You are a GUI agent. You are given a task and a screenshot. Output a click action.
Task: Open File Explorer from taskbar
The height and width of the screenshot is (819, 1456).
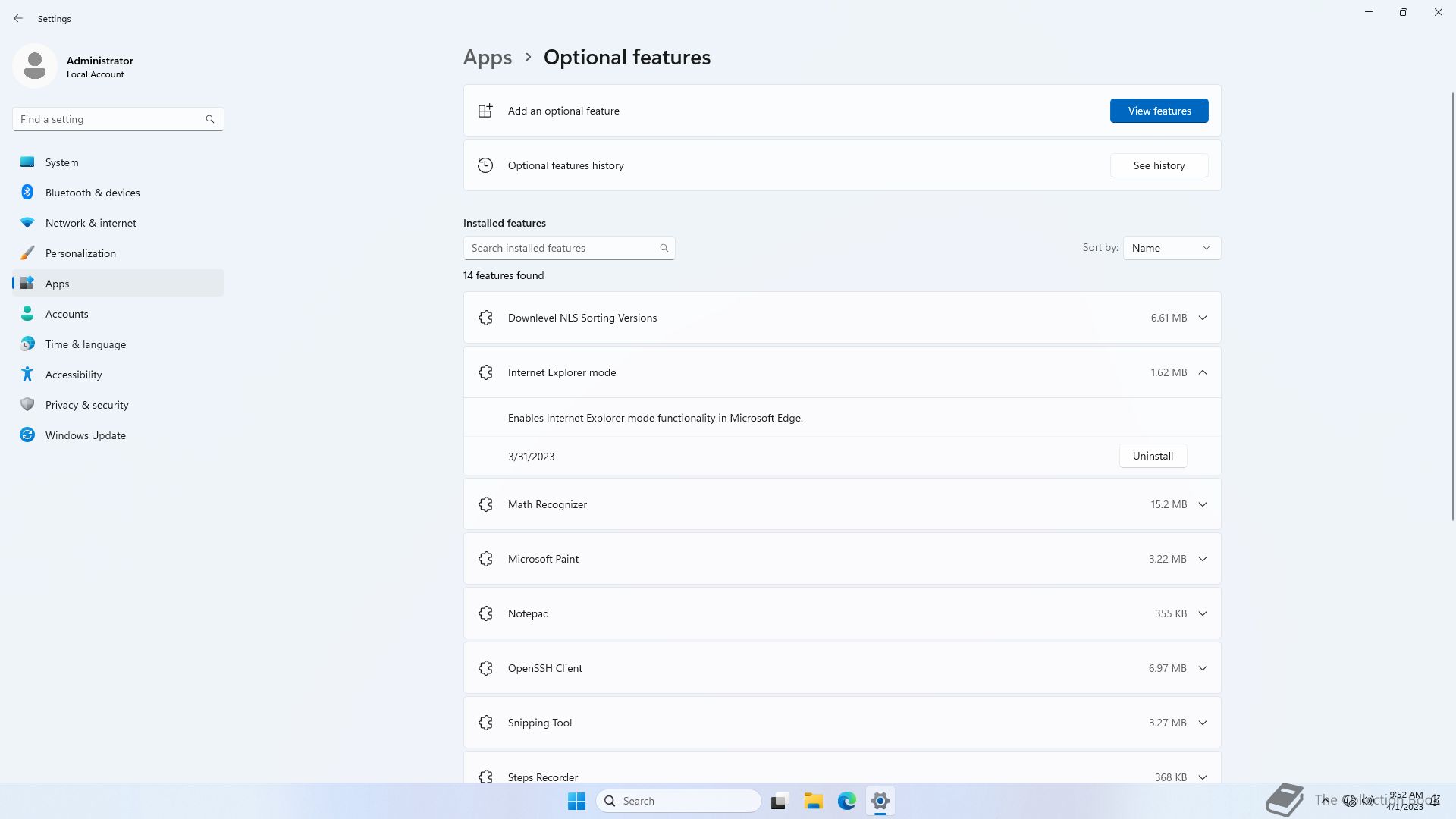tap(813, 801)
